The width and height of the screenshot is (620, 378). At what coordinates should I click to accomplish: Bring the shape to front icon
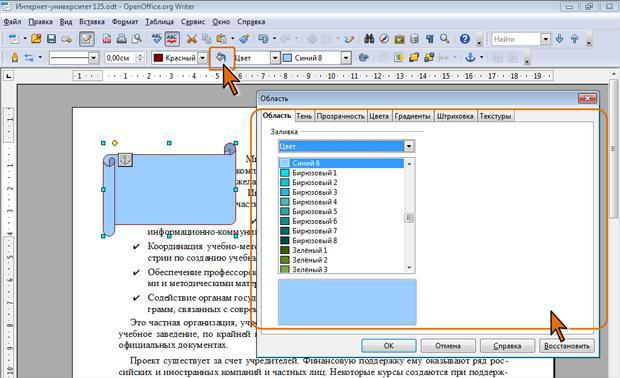pyautogui.click(x=414, y=58)
